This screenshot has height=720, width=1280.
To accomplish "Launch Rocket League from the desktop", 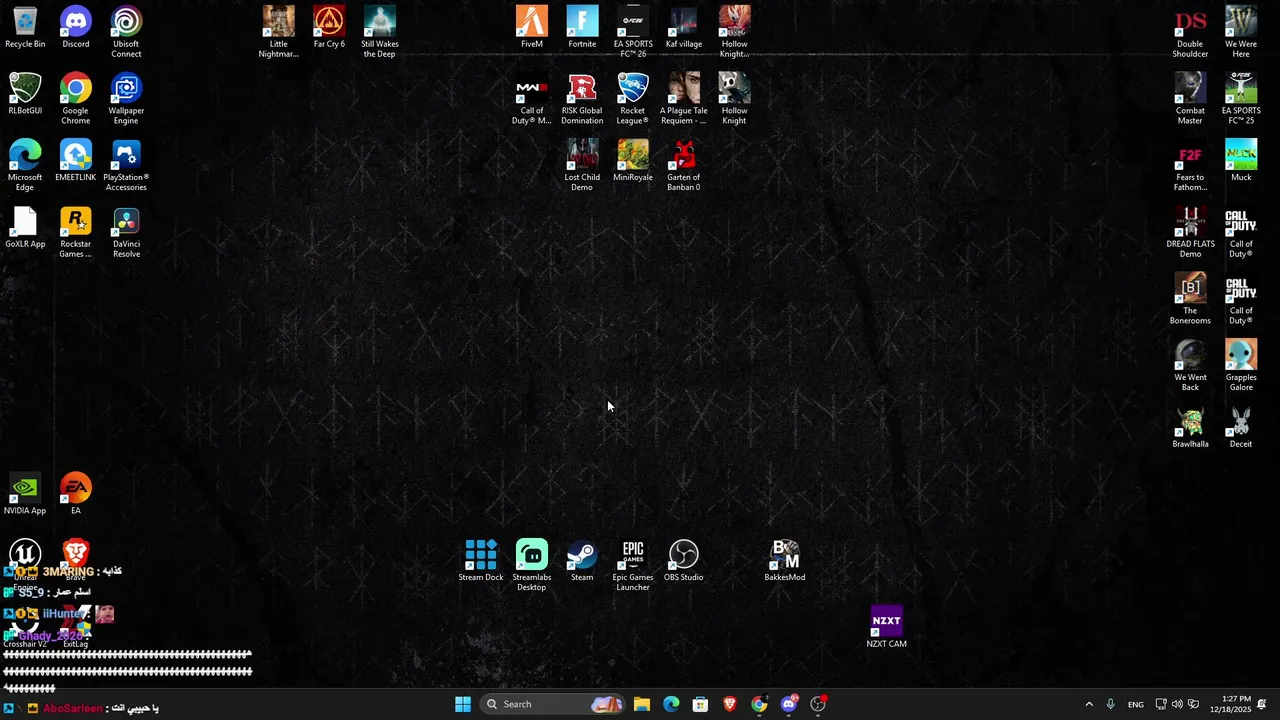I will 633,98.
